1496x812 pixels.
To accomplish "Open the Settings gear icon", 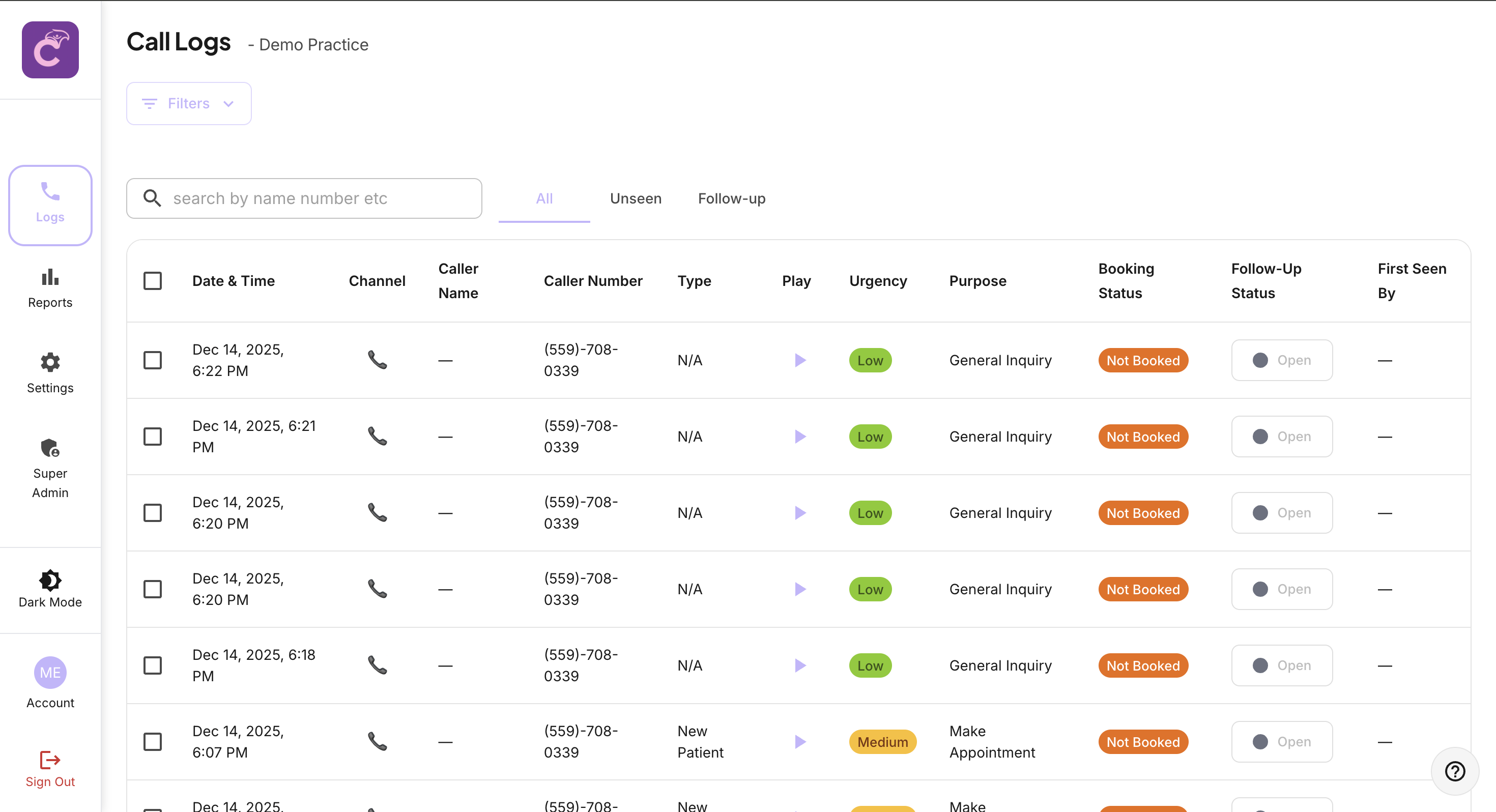I will tap(50, 362).
